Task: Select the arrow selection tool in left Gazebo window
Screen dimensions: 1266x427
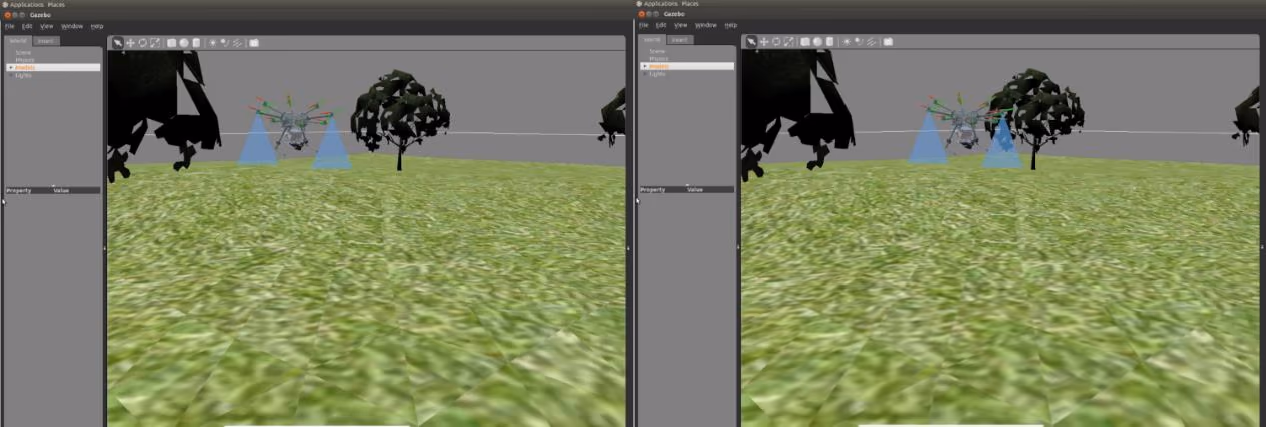Action: pyautogui.click(x=117, y=43)
